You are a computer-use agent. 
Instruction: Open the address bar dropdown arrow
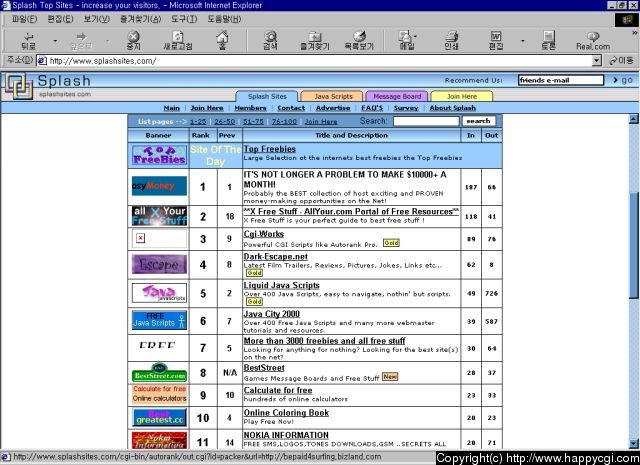pyautogui.click(x=597, y=61)
